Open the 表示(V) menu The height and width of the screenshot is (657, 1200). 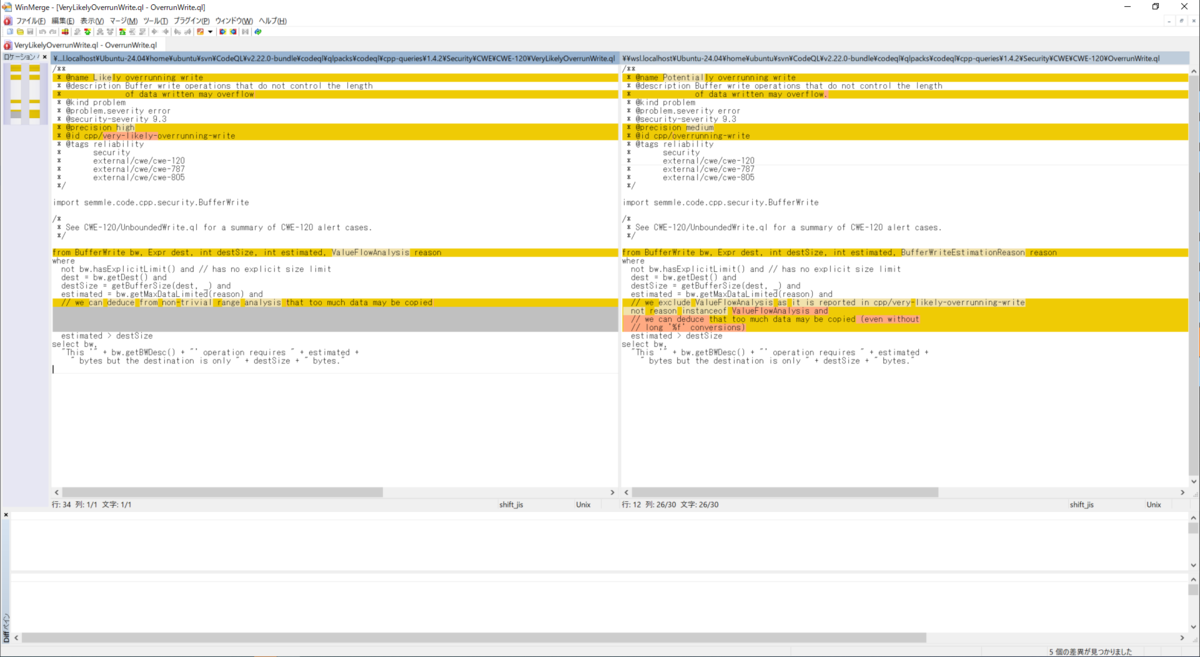pyautogui.click(x=92, y=20)
